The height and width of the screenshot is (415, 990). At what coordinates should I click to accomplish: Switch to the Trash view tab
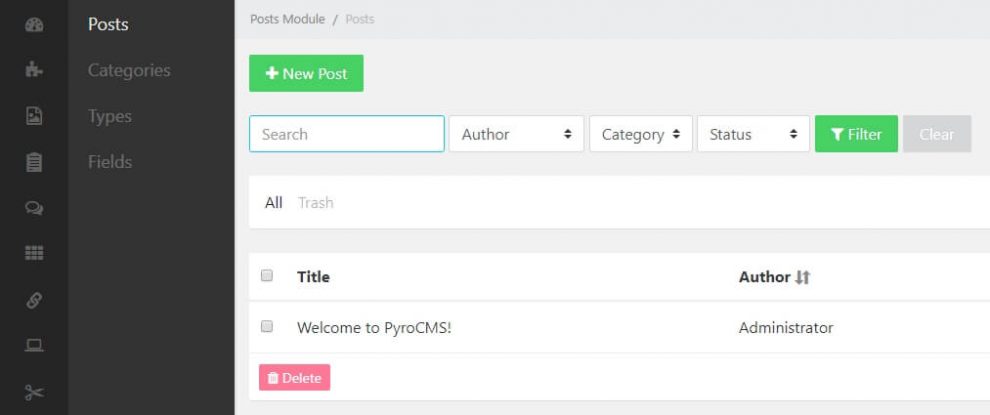[315, 203]
